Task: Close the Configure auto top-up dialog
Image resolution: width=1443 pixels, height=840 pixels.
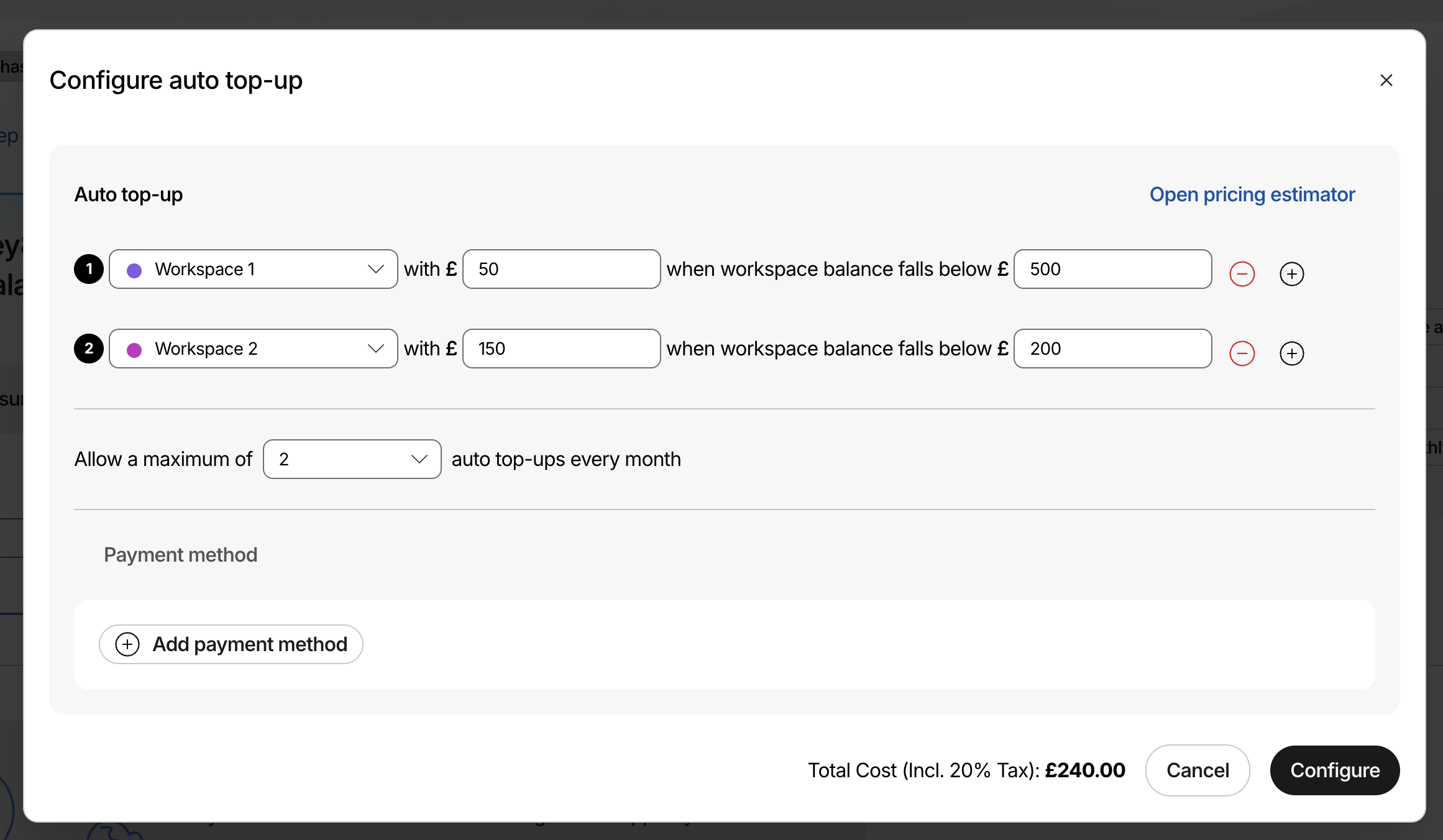Action: 1386,80
